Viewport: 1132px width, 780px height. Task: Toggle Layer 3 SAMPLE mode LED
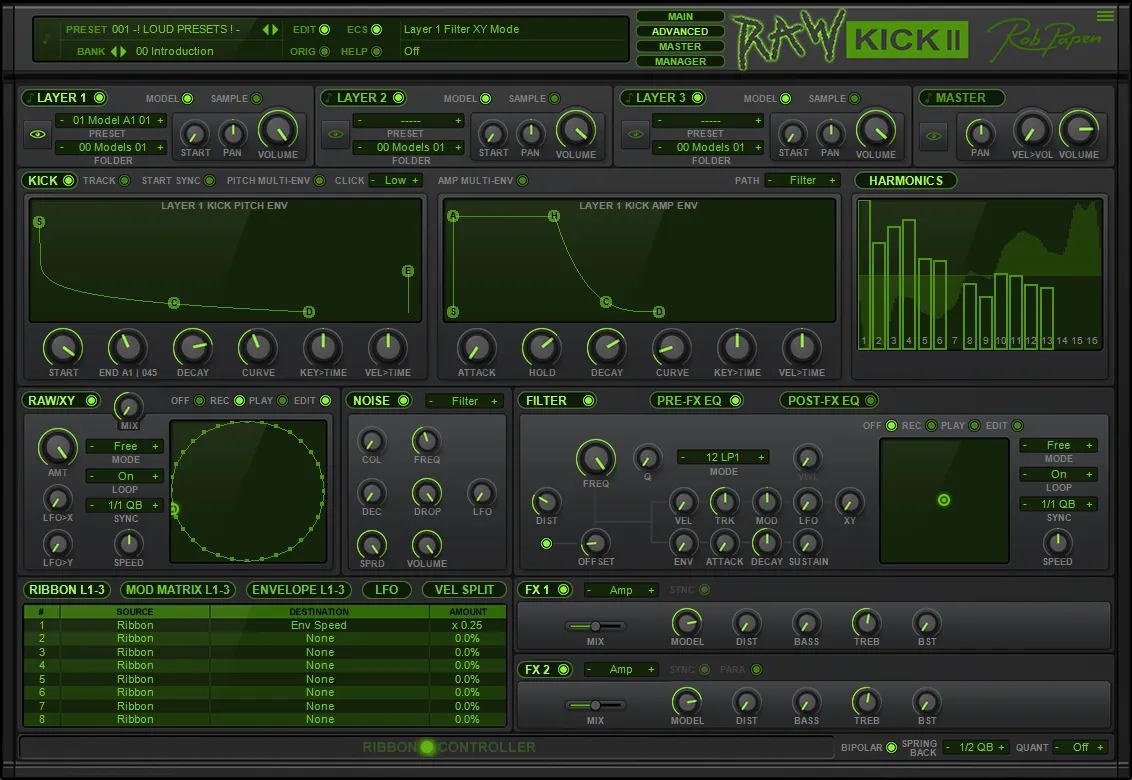[855, 98]
